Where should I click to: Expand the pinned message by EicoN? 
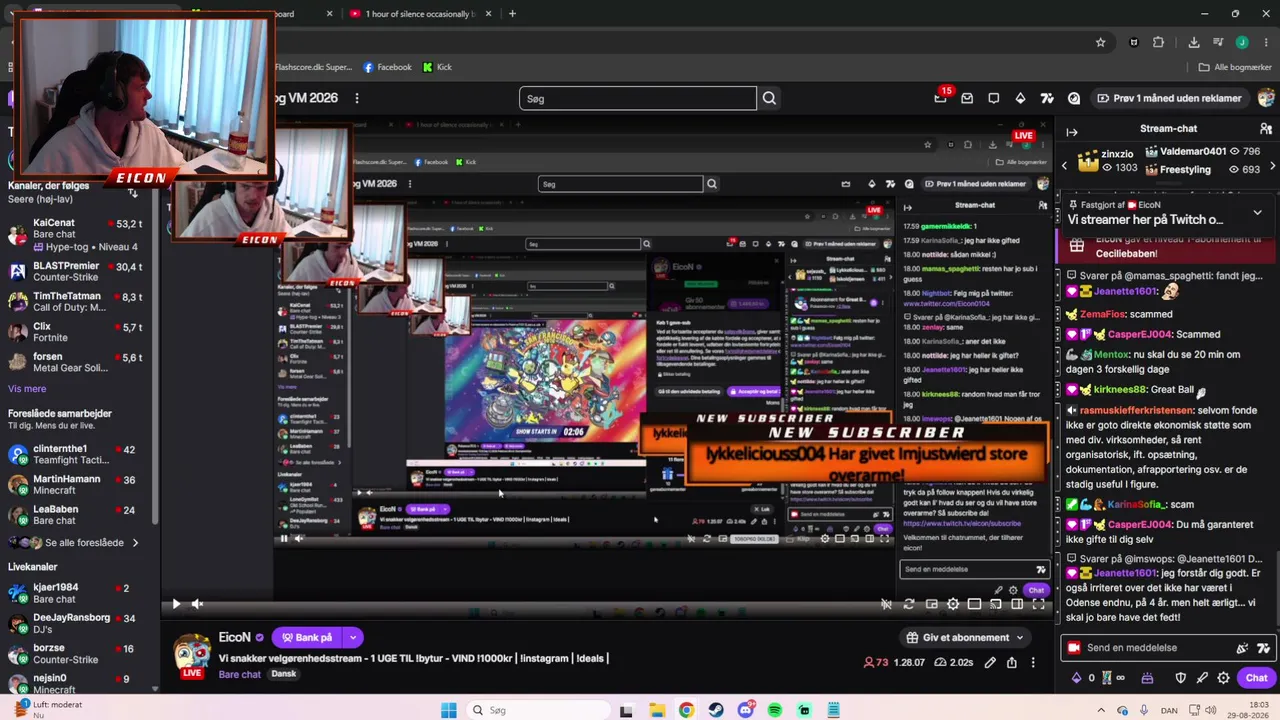click(1257, 212)
